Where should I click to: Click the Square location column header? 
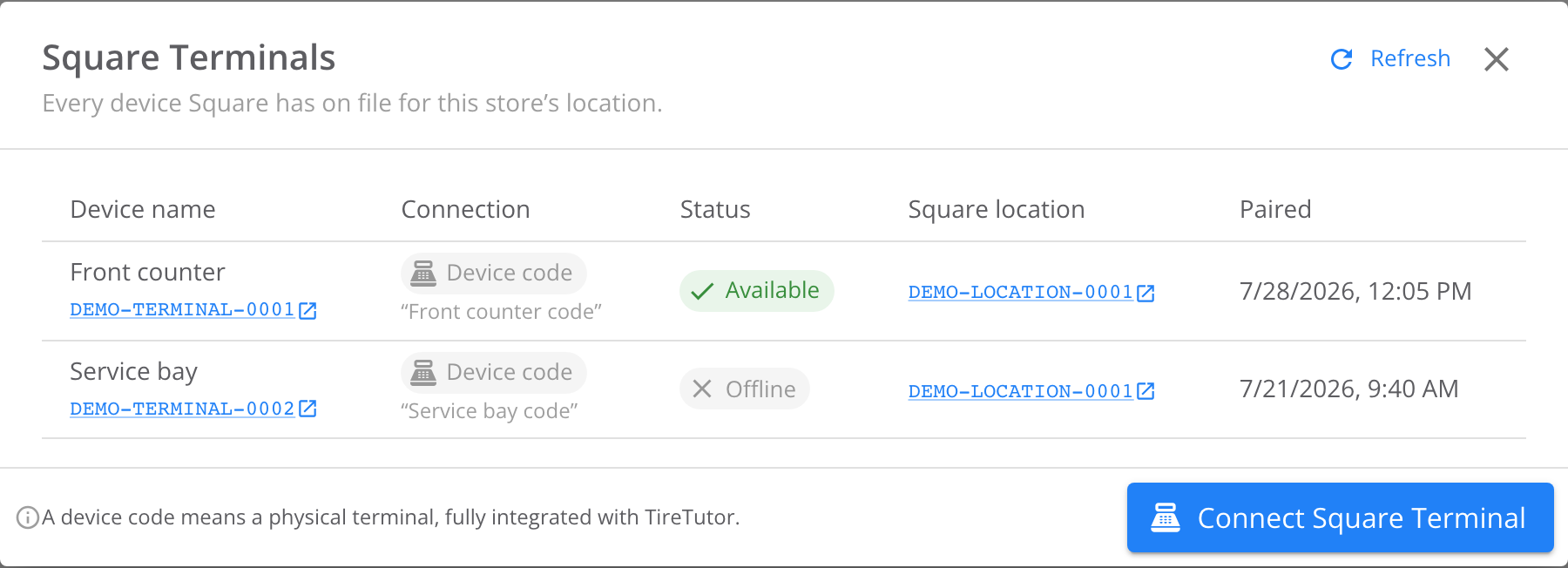point(997,209)
